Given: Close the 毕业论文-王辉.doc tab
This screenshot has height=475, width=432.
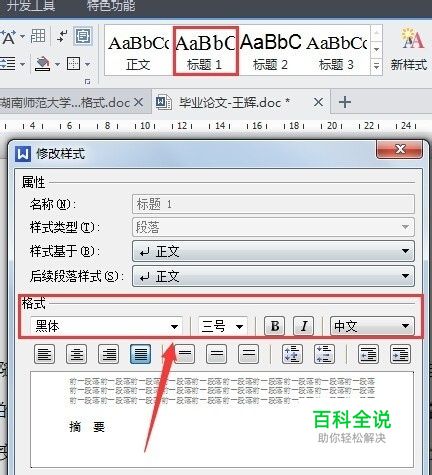Looking at the screenshot, I should (x=318, y=102).
